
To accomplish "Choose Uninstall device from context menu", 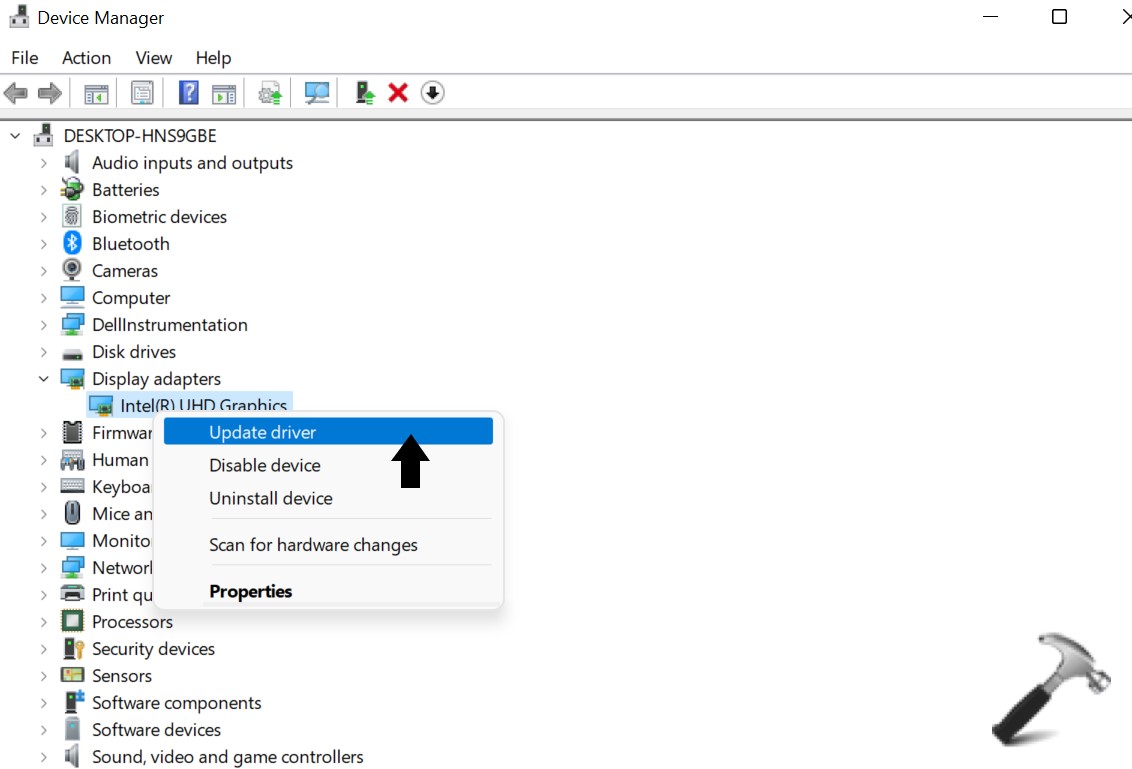I will point(328,498).
